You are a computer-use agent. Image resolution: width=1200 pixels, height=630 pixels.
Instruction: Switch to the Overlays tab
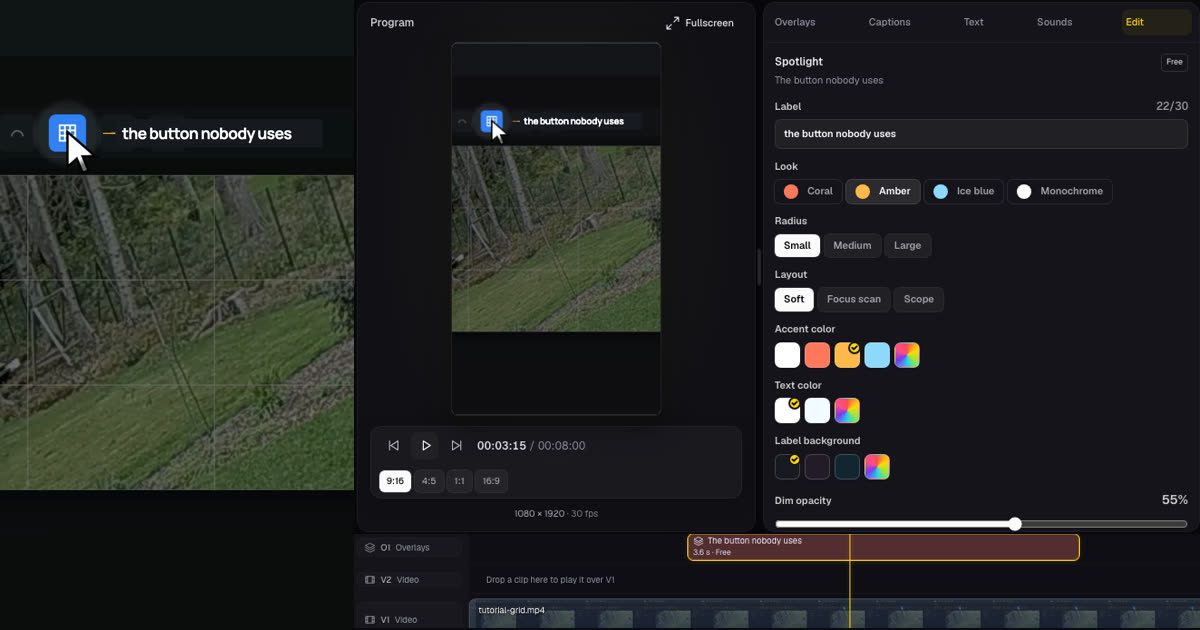tap(795, 22)
